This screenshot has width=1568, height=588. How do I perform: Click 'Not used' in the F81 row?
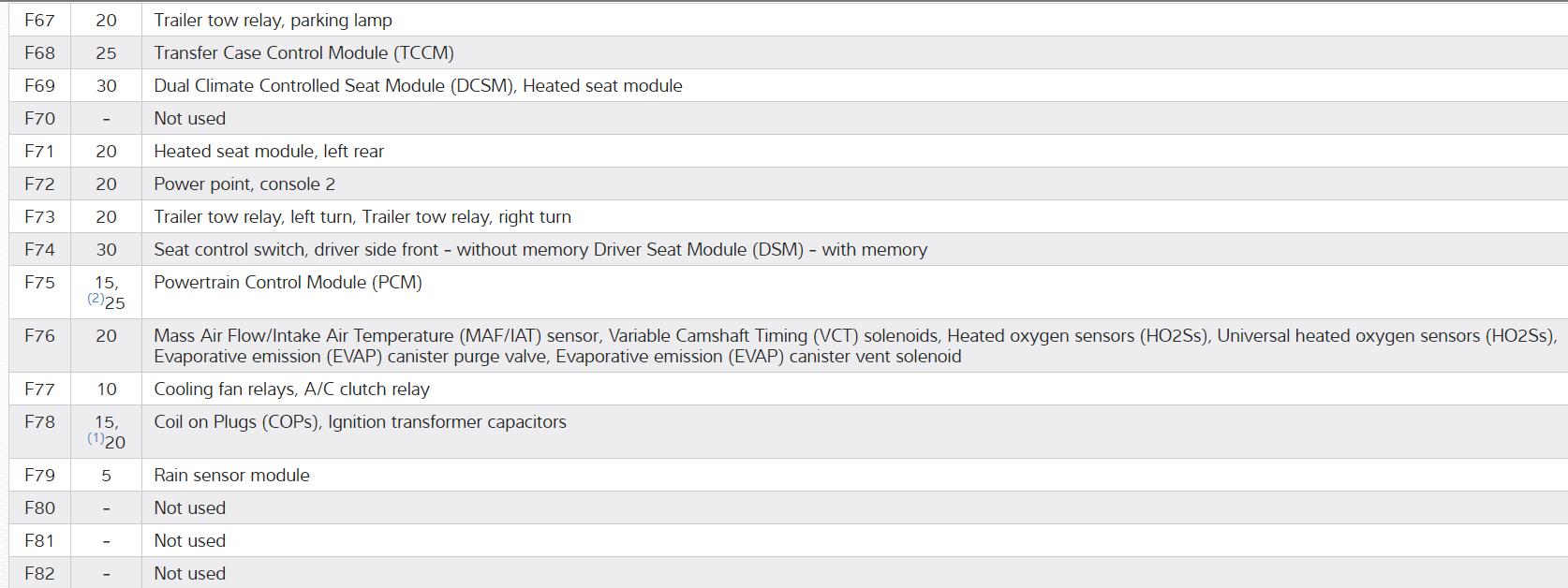pyautogui.click(x=189, y=541)
